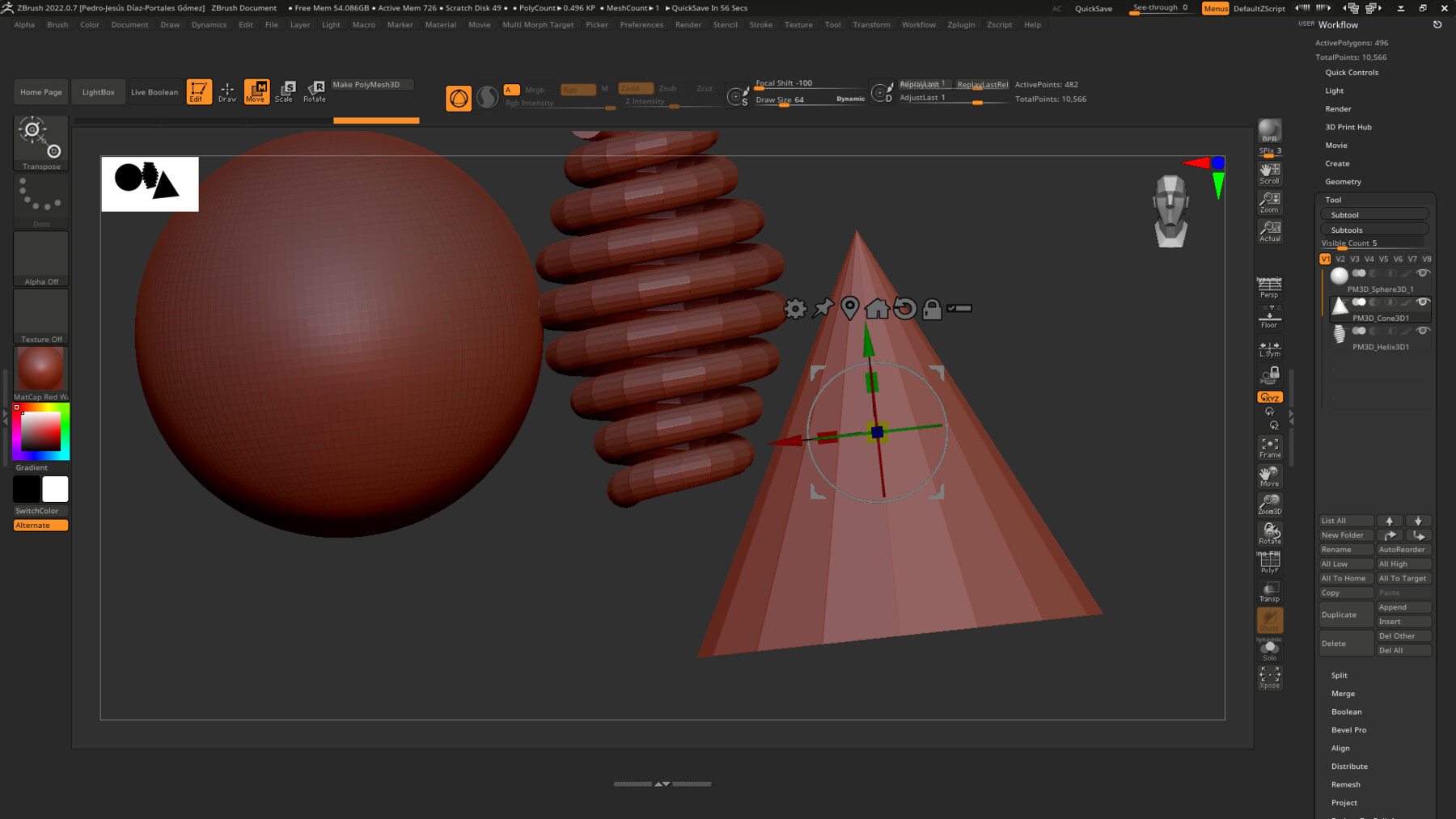Screen dimensions: 1456x819
Task: Click the Local Symmetry icon
Action: click(1268, 346)
